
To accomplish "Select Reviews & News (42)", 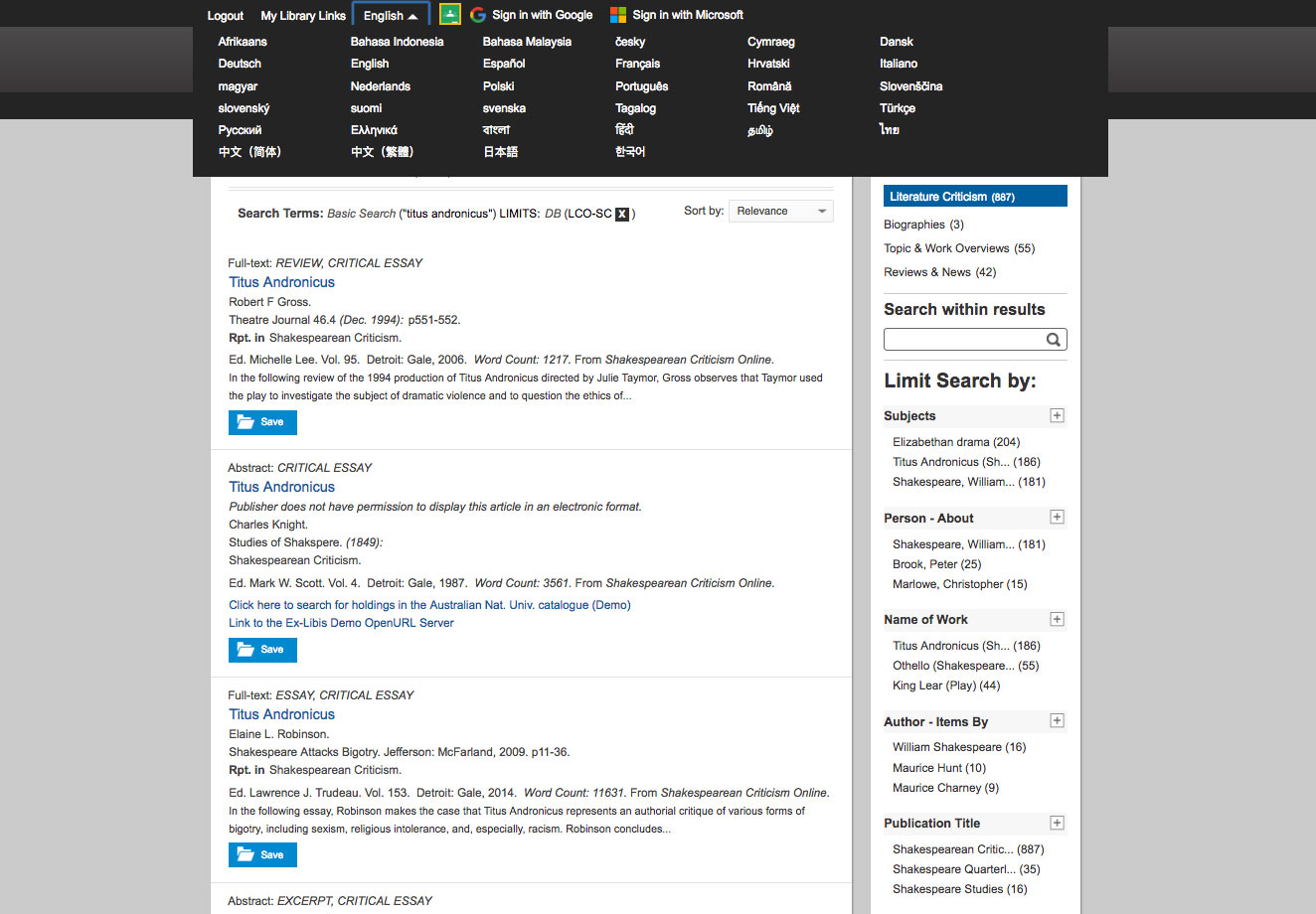I will [939, 272].
